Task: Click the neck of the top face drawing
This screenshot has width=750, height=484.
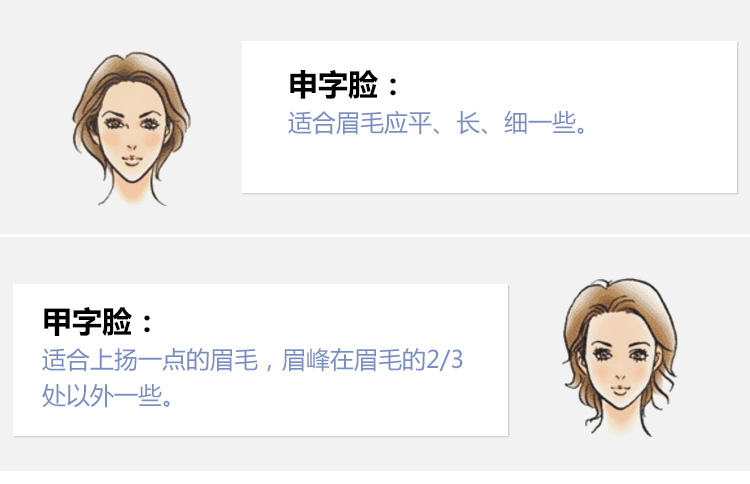Action: pos(132,193)
